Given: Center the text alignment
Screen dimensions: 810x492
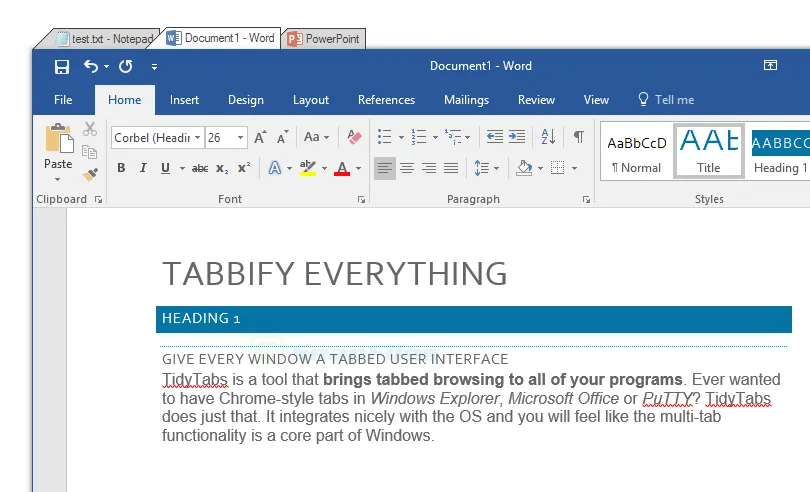Looking at the screenshot, I should click(x=407, y=168).
